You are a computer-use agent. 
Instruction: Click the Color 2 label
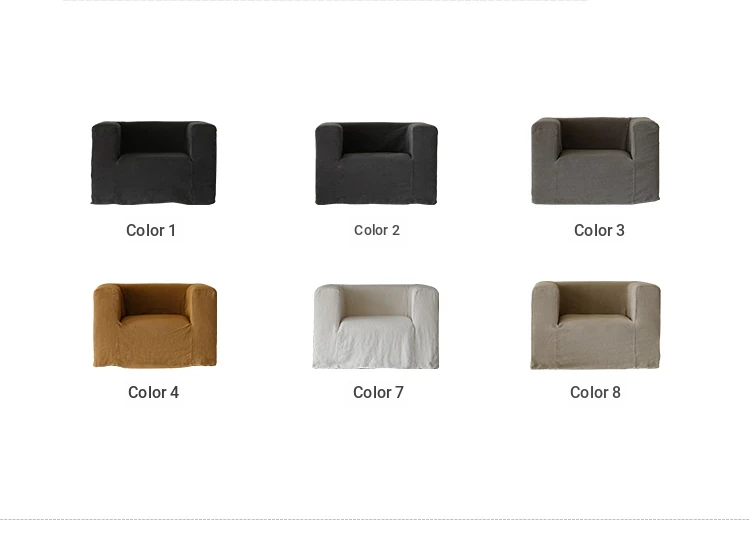[x=377, y=230]
